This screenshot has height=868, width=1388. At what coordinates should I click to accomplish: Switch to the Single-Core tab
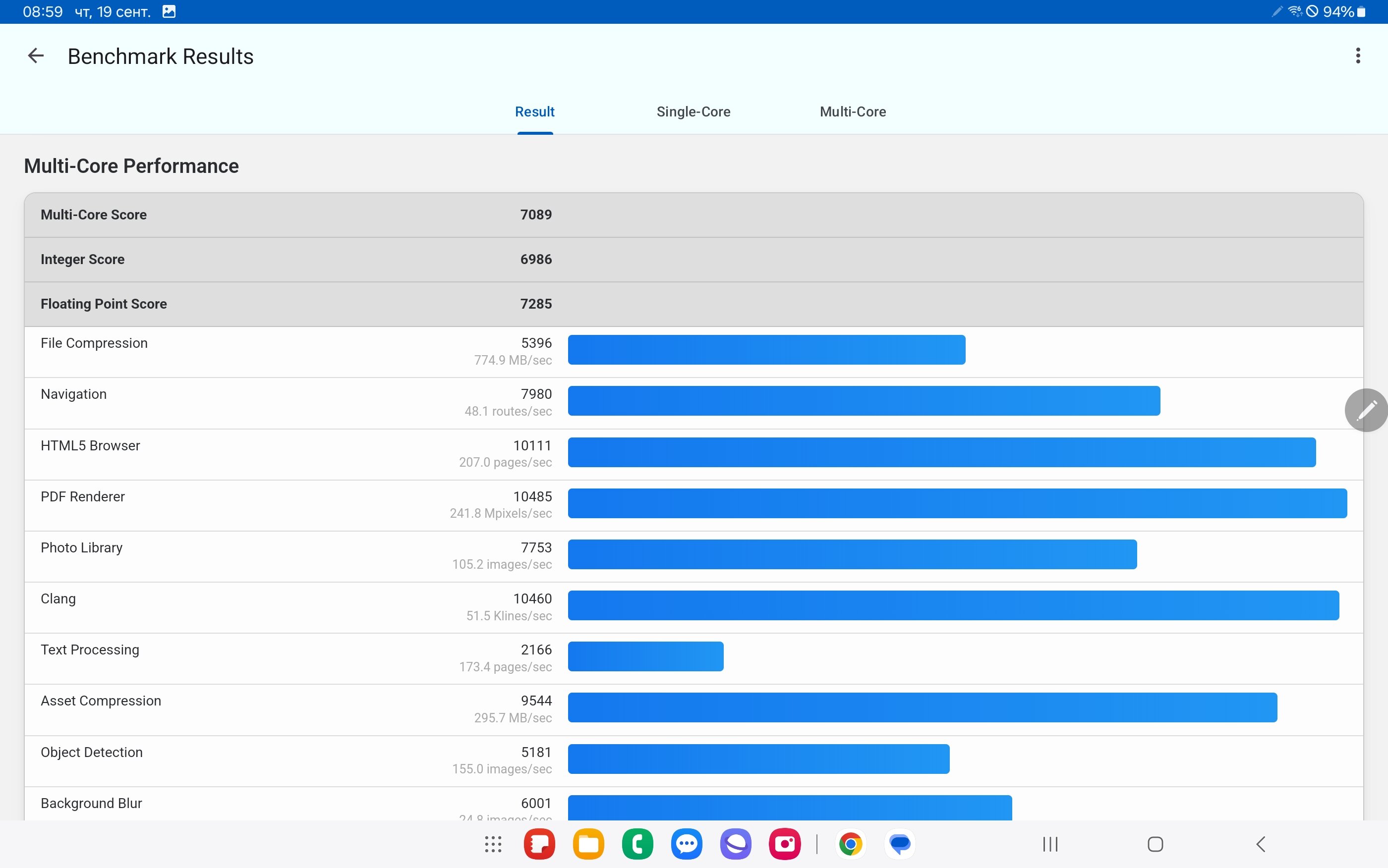(693, 112)
